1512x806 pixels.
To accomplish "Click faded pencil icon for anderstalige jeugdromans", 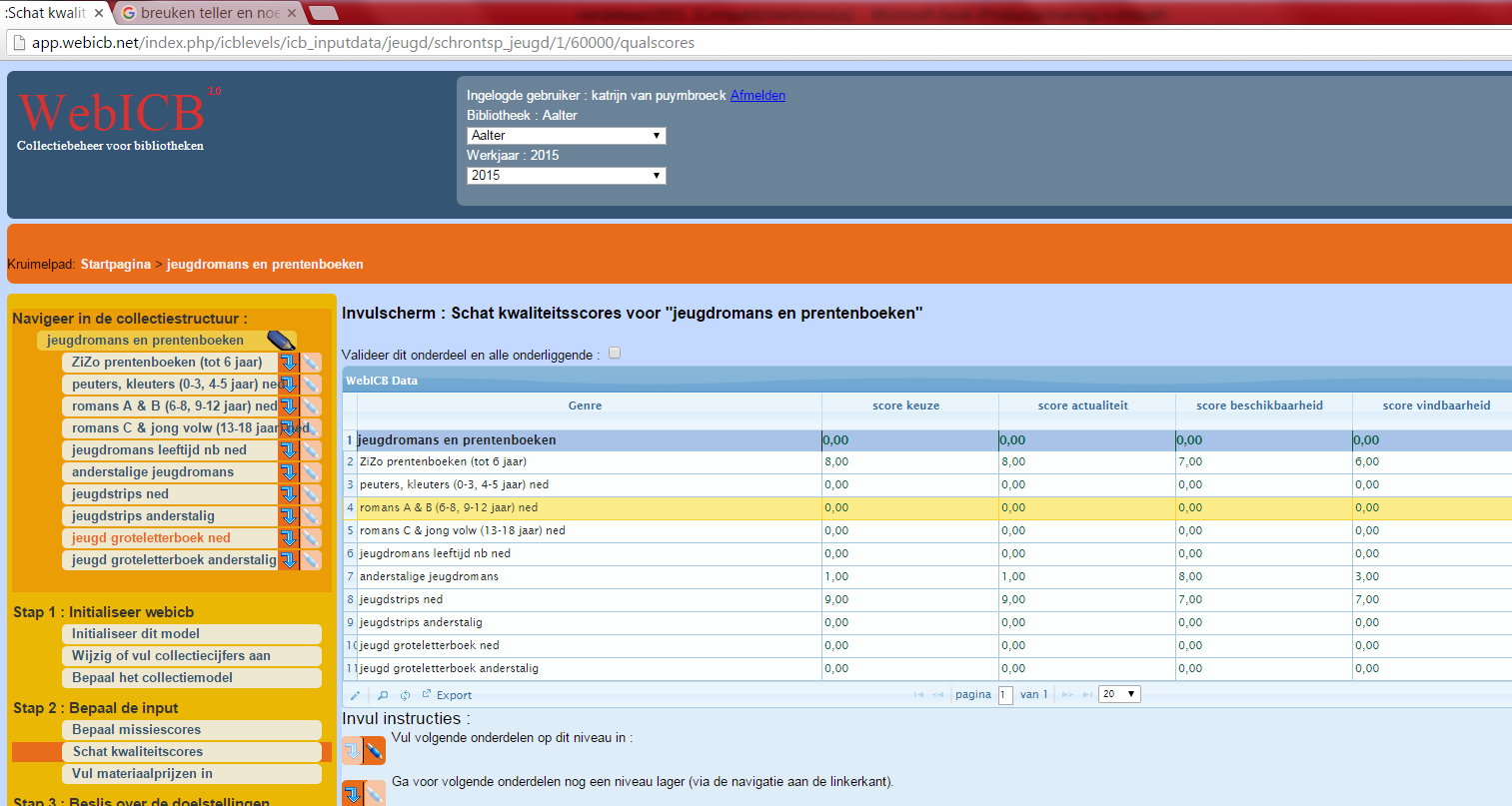I will click(x=311, y=472).
